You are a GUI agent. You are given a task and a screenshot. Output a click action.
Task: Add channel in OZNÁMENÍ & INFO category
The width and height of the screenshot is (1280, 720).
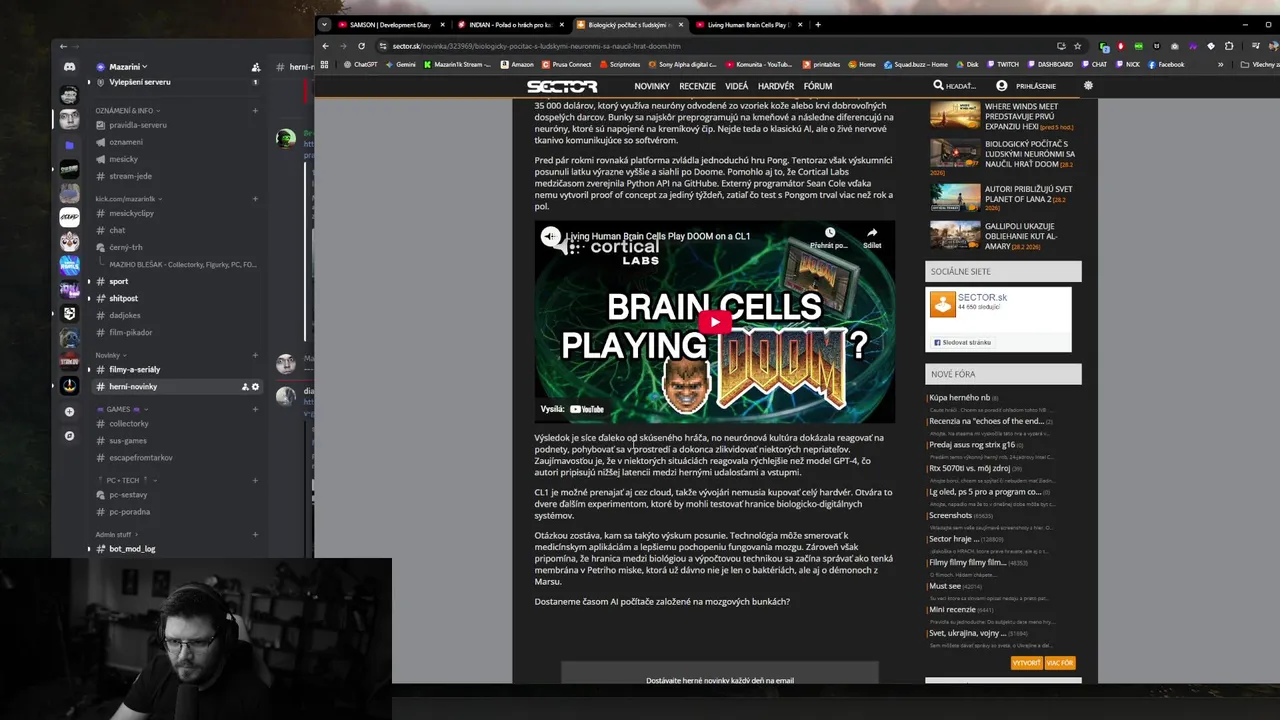(255, 110)
